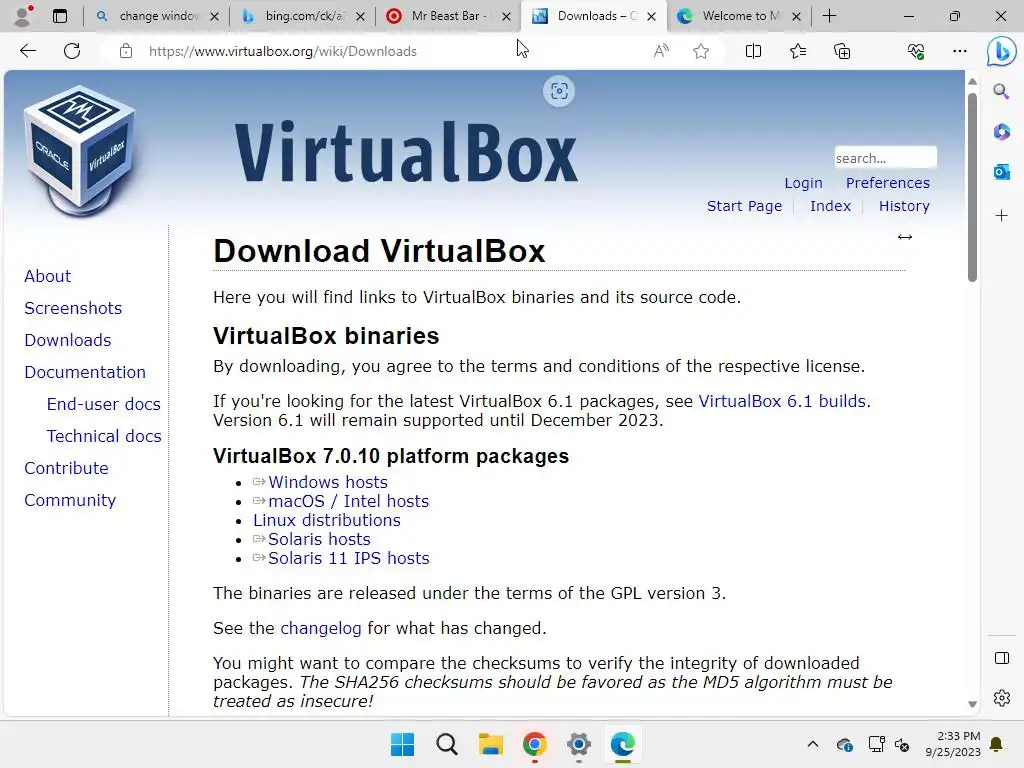Open Linux distributions link
The image size is (1024, 768).
pyautogui.click(x=327, y=520)
